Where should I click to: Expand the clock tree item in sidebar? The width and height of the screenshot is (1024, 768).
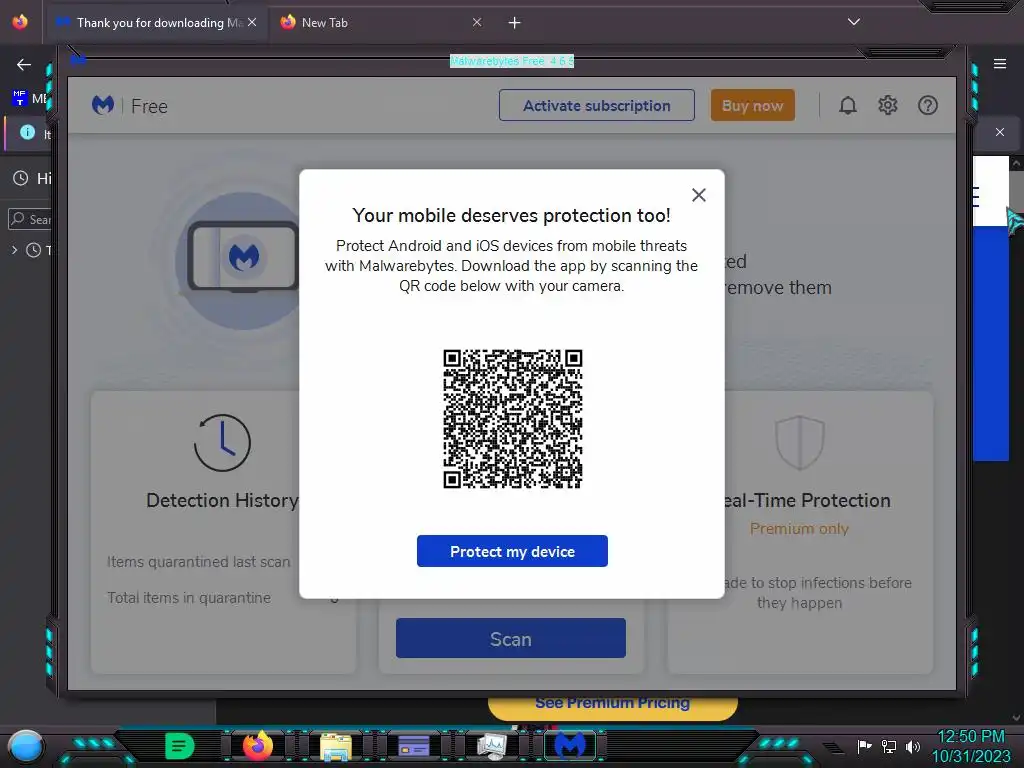pos(14,250)
